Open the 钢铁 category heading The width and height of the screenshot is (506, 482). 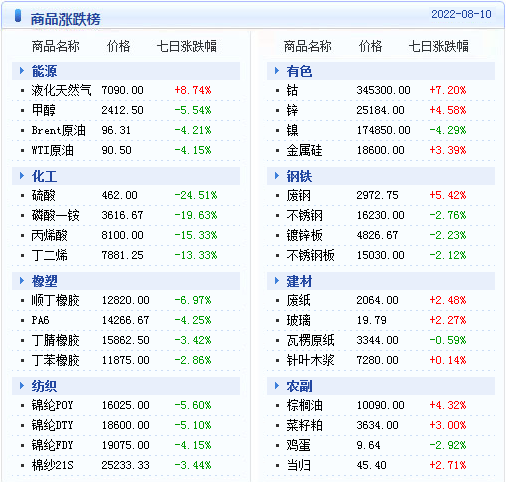pyautogui.click(x=299, y=176)
